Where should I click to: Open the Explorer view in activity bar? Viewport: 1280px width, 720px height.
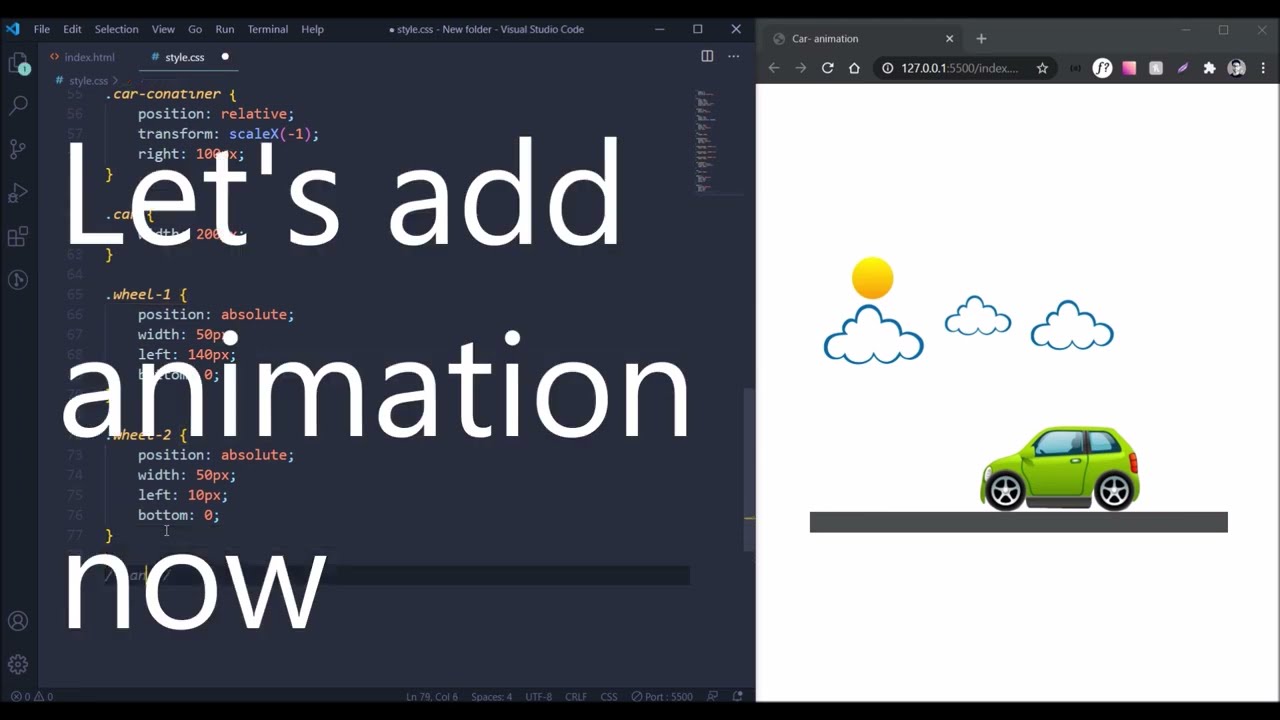click(x=18, y=65)
